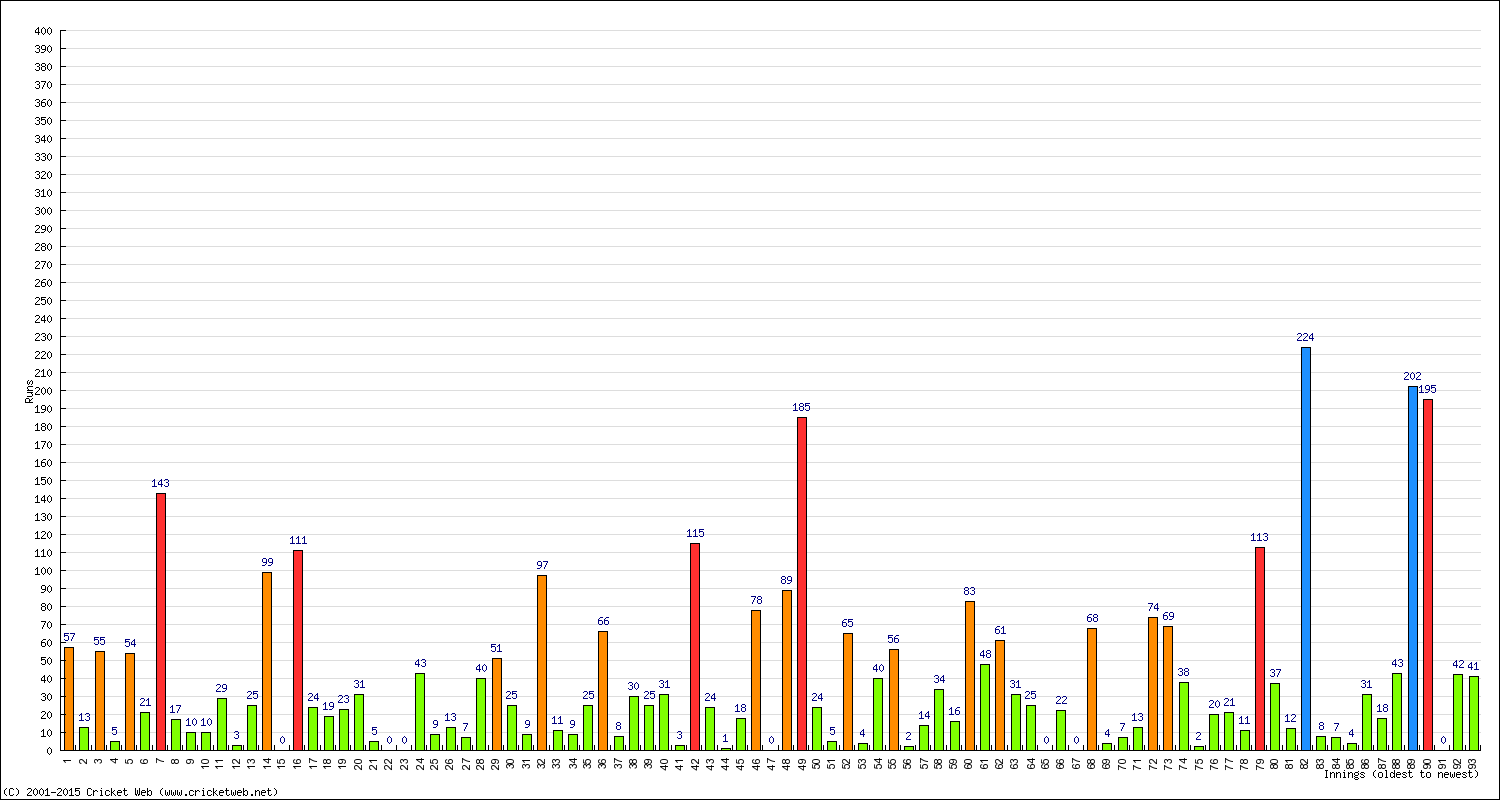Select the green bar labeled 38

pyautogui.click(x=1183, y=716)
